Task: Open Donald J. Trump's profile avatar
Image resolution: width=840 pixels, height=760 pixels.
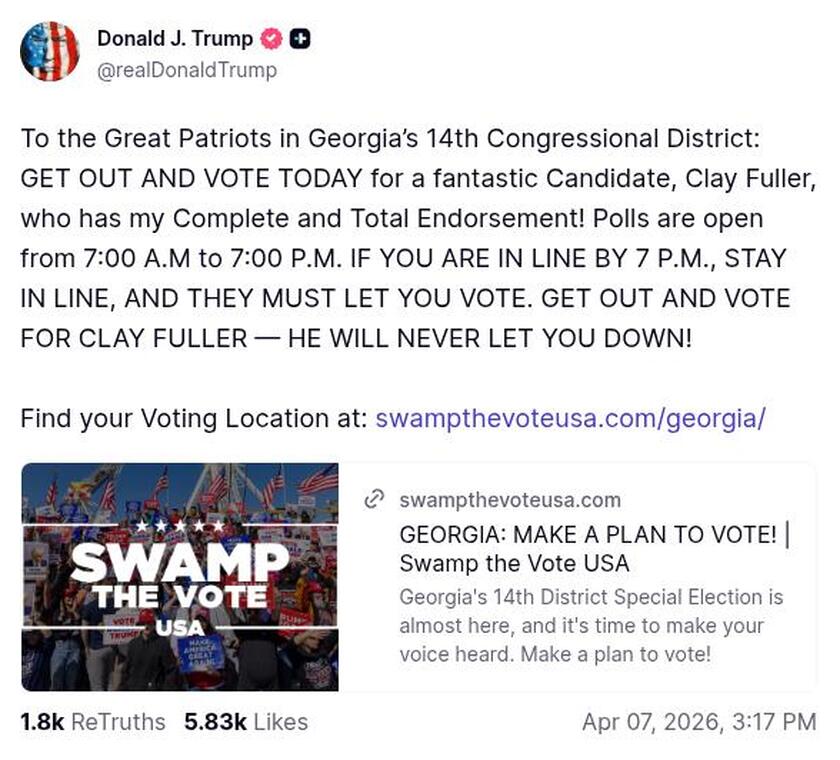Action: [x=51, y=52]
